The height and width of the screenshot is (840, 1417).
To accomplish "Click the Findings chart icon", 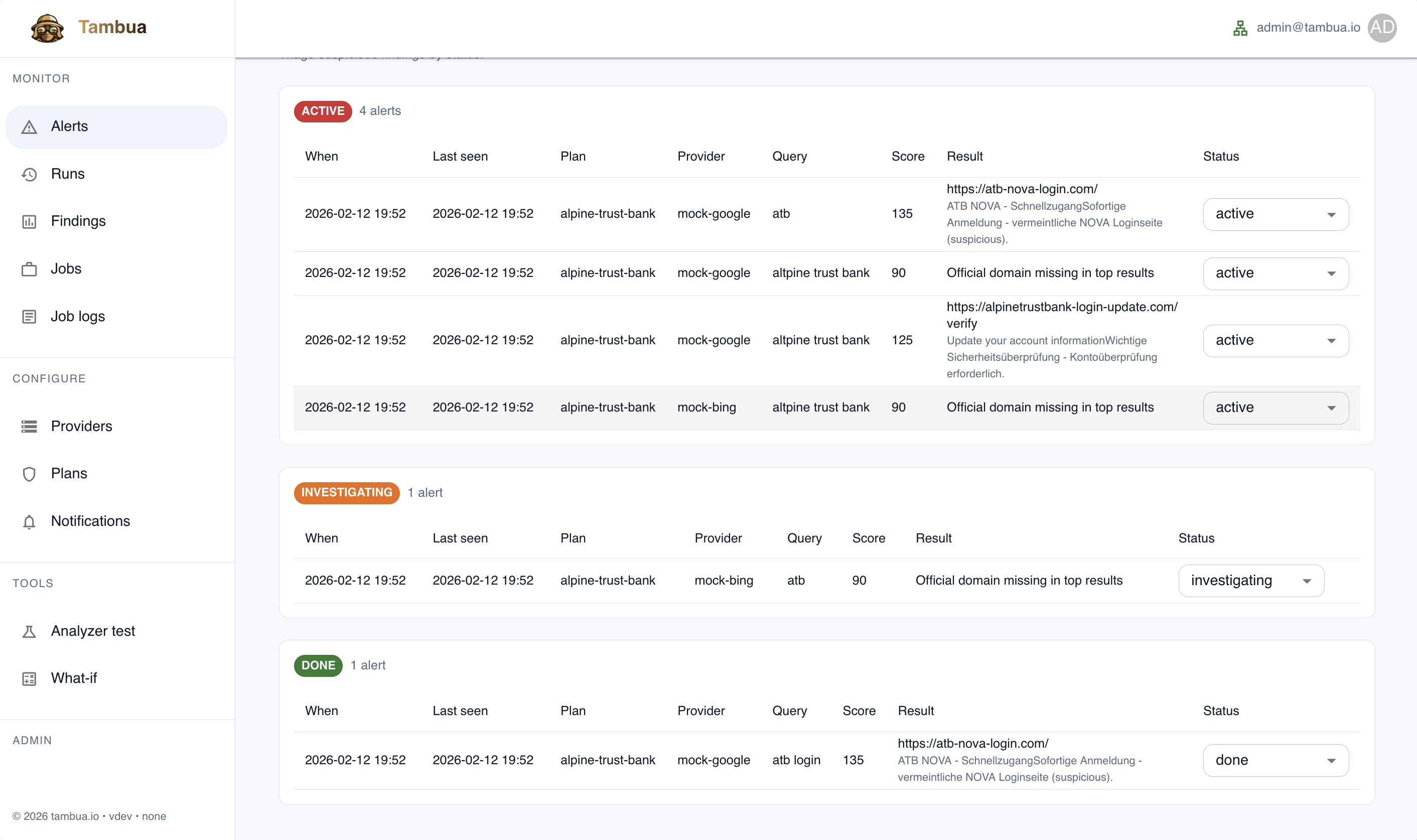I will pos(29,221).
